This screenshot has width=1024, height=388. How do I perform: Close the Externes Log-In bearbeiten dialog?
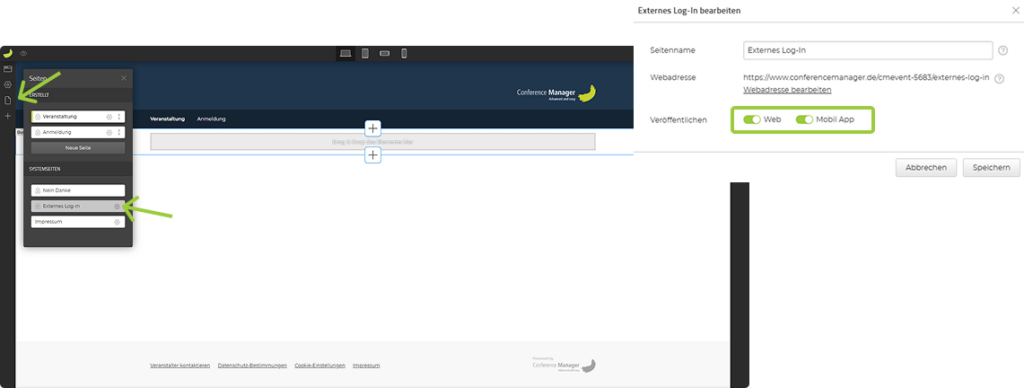click(1015, 10)
